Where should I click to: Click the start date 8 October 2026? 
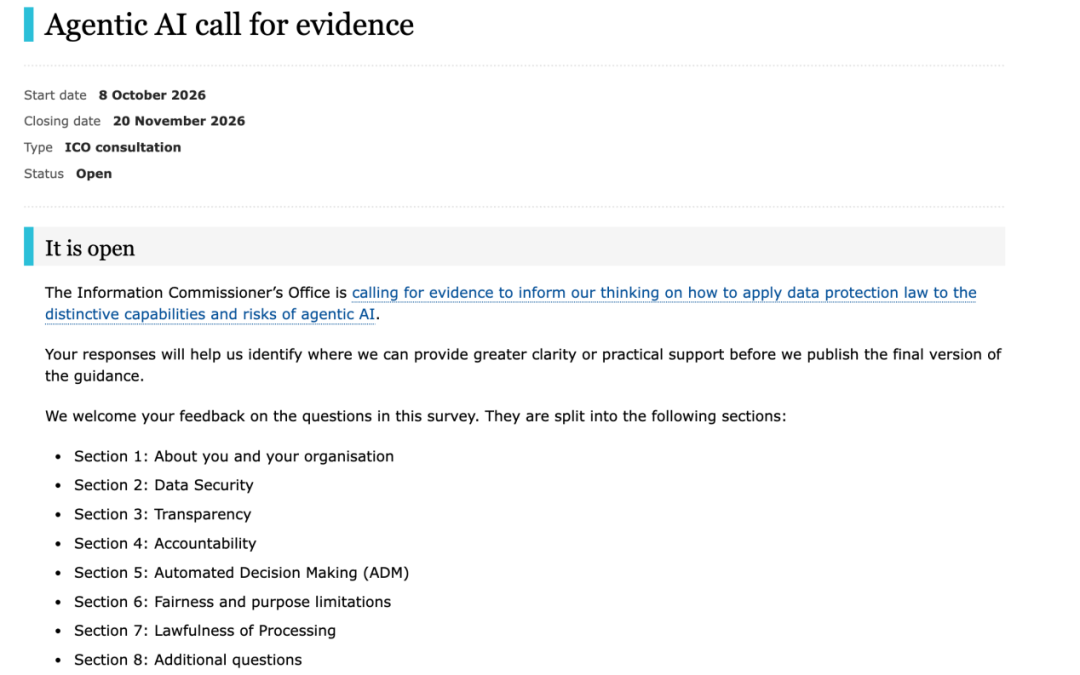(x=152, y=95)
